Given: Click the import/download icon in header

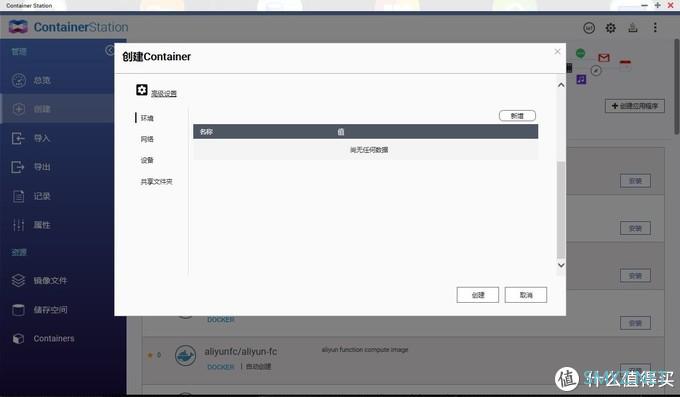Looking at the screenshot, I should [x=633, y=28].
